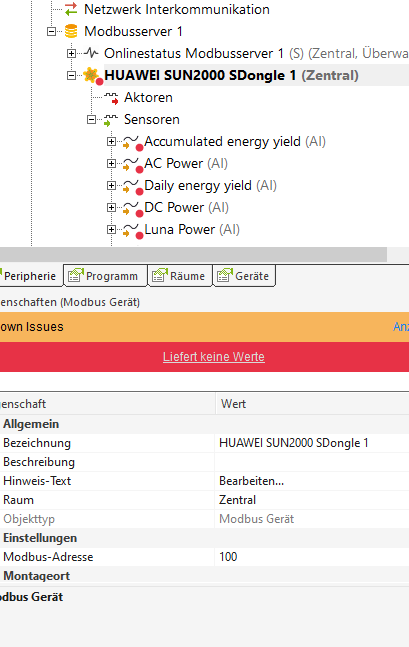
Task: Click the horizontal scrollbar of the tree
Action: coord(193,254)
